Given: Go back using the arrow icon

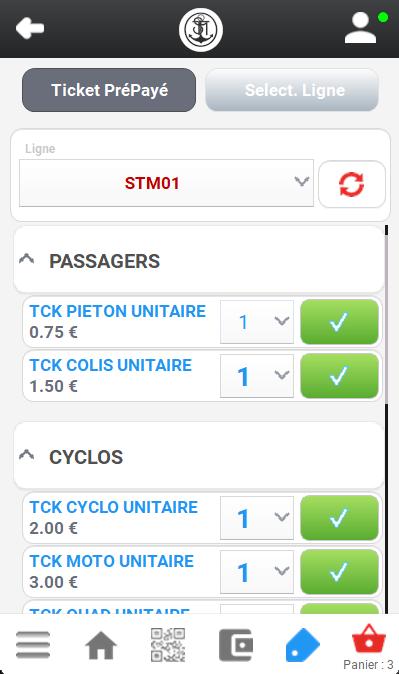Looking at the screenshot, I should coord(30,28).
